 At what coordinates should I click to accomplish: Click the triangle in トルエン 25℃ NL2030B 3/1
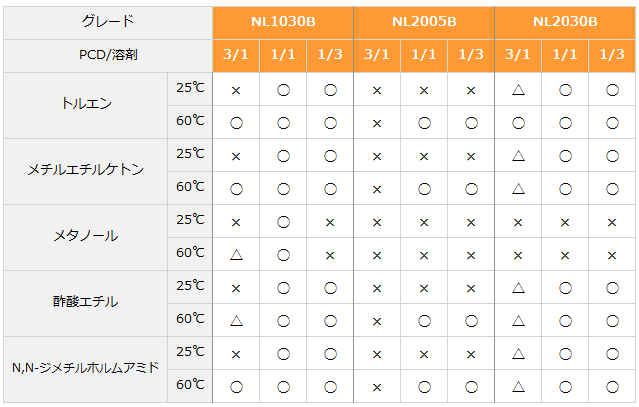pyautogui.click(x=518, y=90)
